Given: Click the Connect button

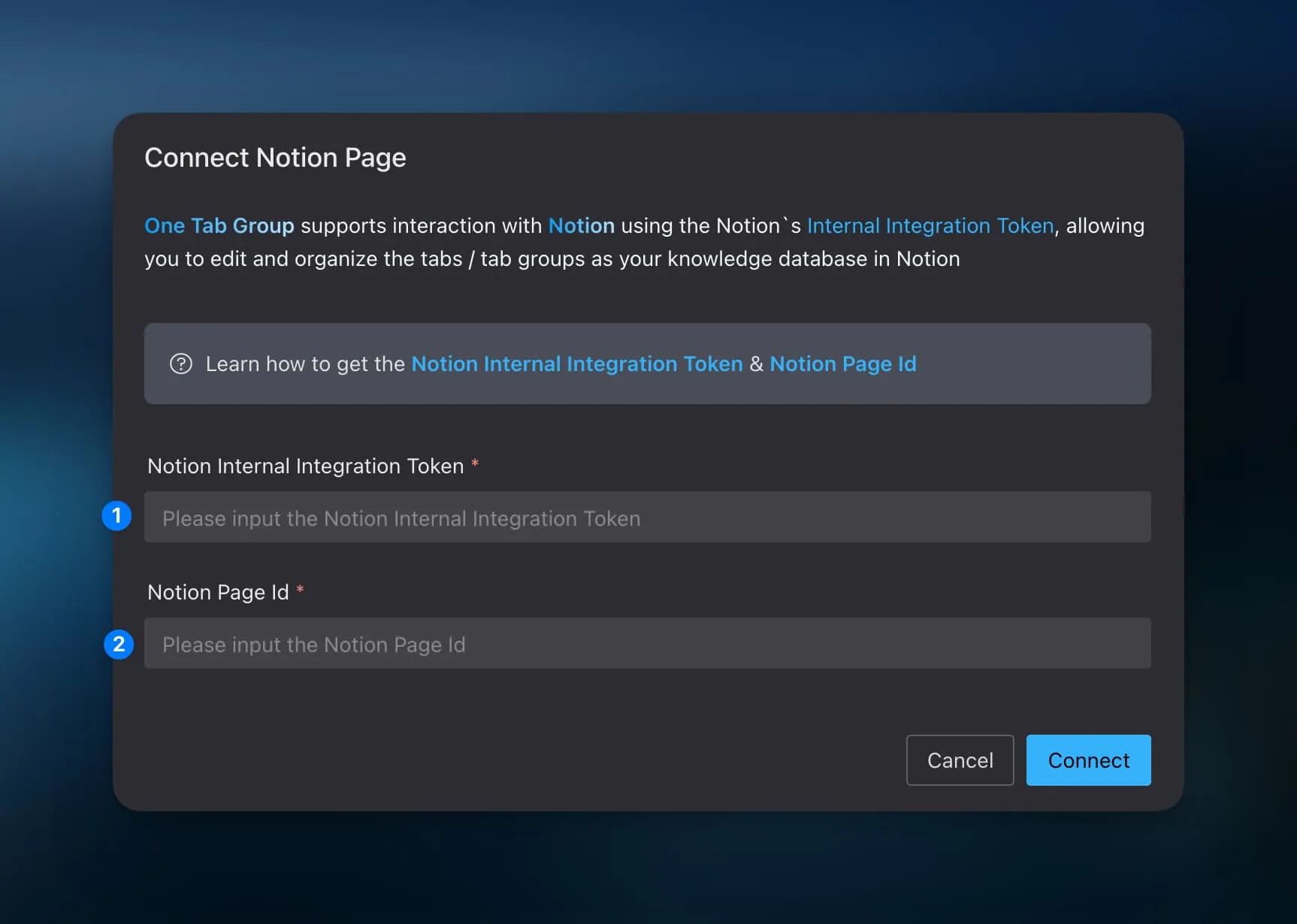Looking at the screenshot, I should click(1088, 759).
